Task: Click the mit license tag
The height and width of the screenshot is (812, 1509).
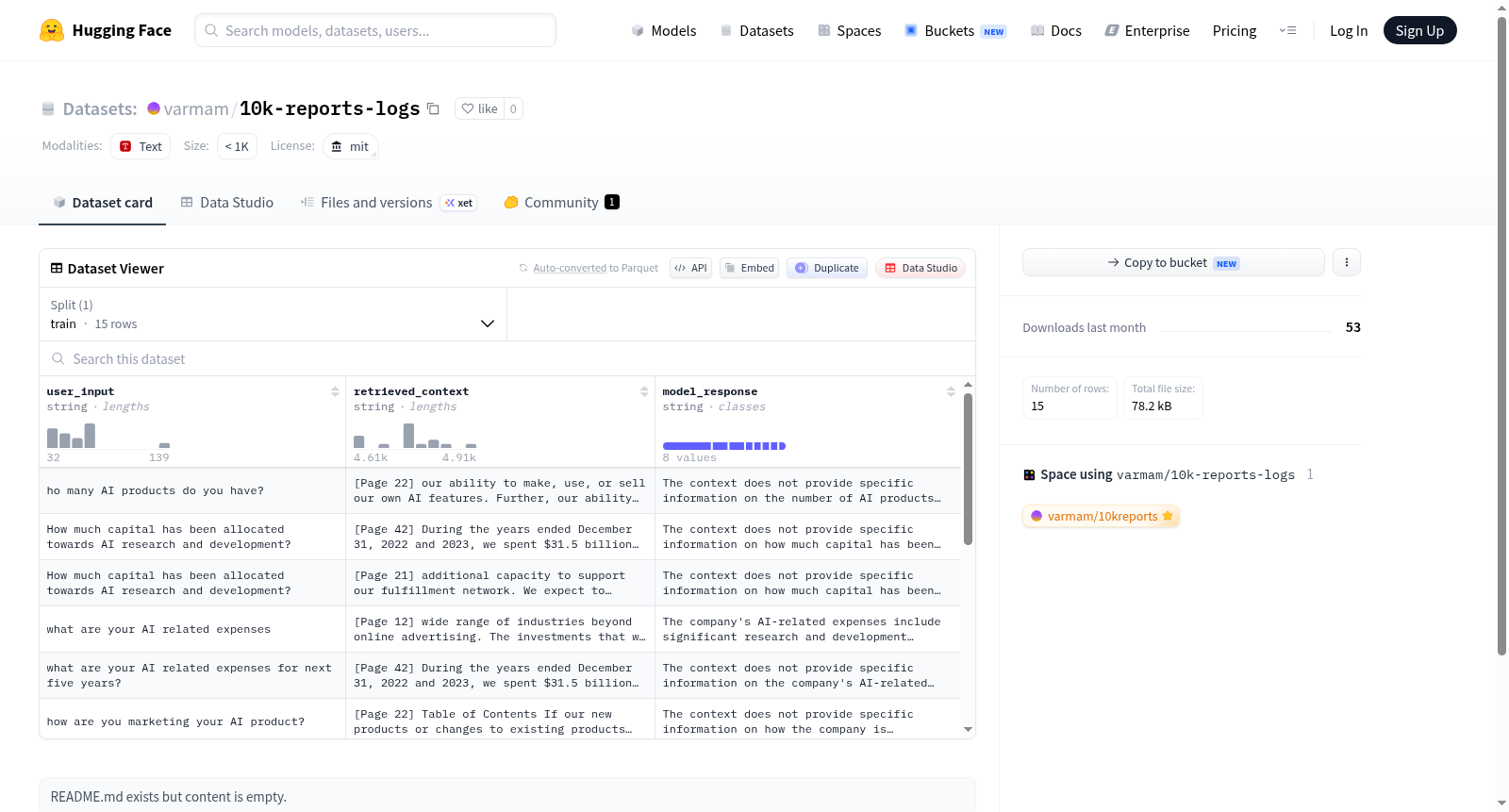Action: click(x=351, y=146)
